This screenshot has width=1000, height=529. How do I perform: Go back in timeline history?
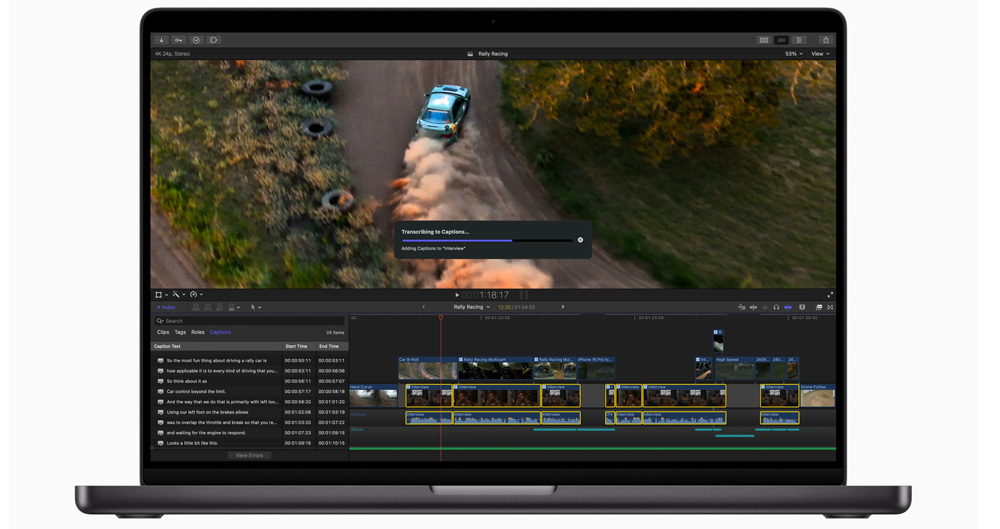click(423, 307)
